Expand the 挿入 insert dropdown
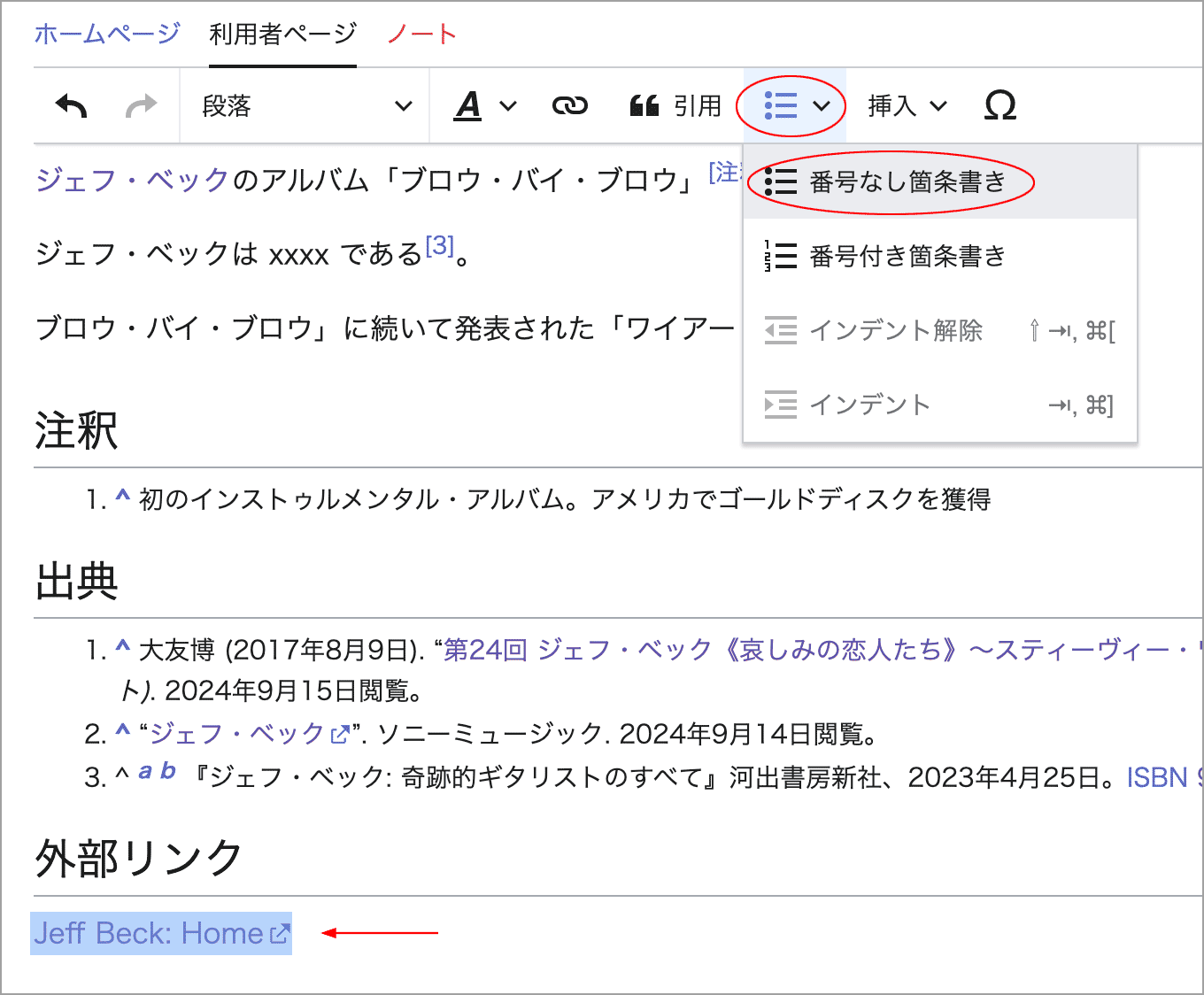The width and height of the screenshot is (1204, 995). tap(907, 106)
